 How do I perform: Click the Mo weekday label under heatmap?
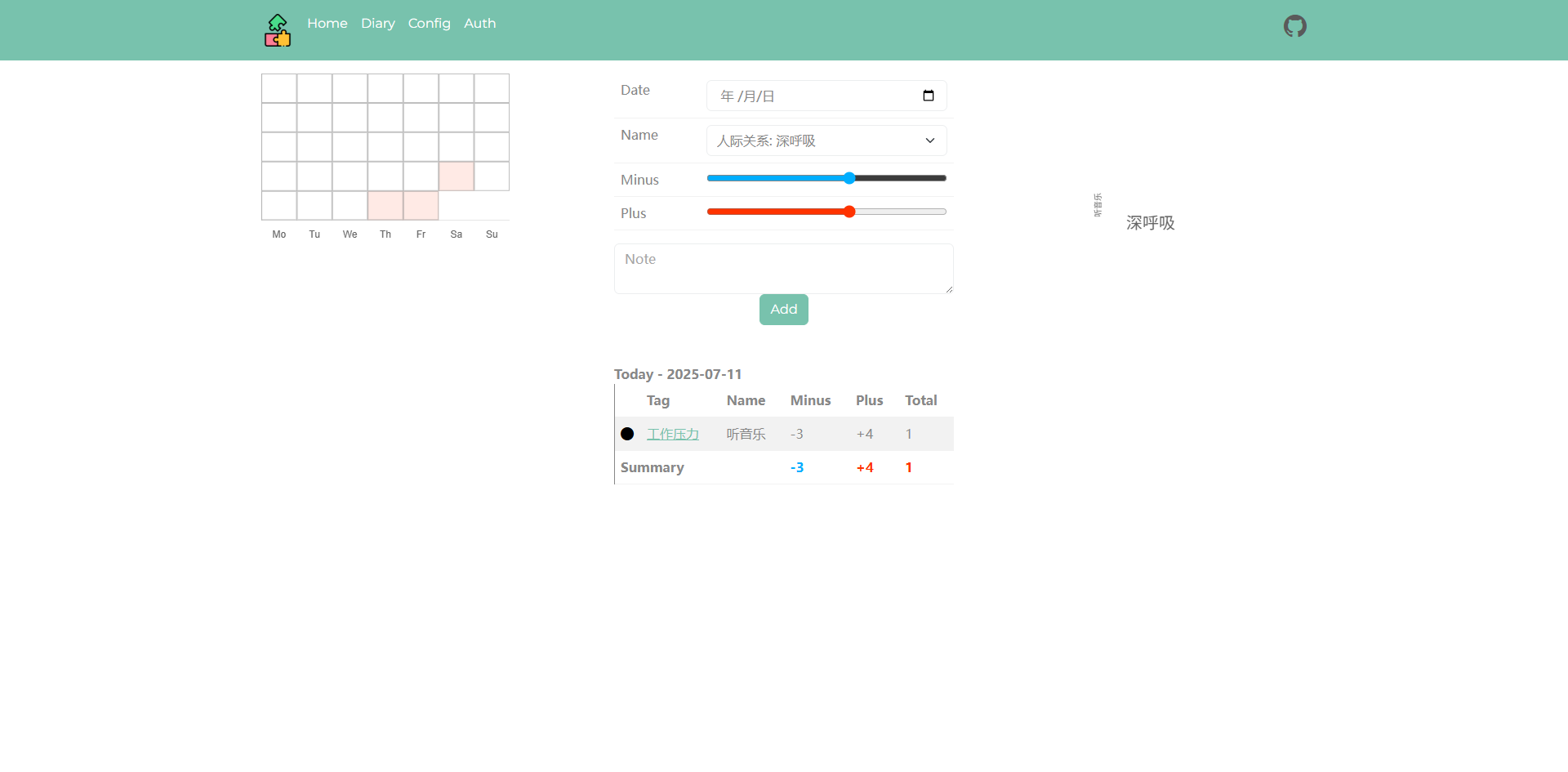[279, 234]
